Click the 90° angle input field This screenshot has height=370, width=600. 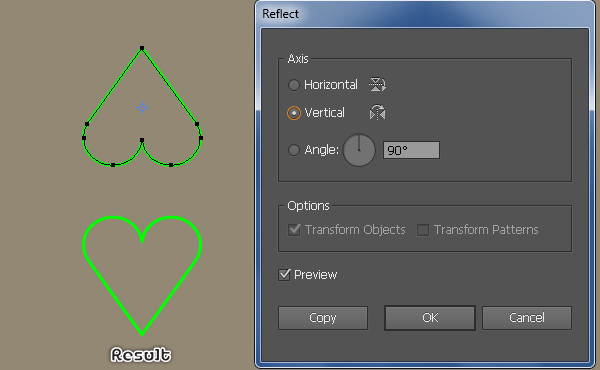tap(411, 150)
